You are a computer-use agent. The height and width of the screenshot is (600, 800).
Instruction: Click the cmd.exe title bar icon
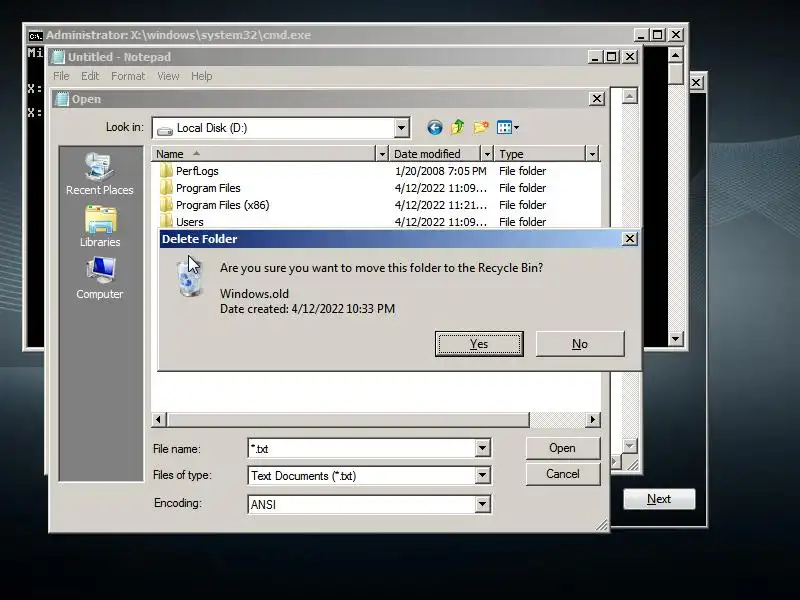tap(35, 35)
